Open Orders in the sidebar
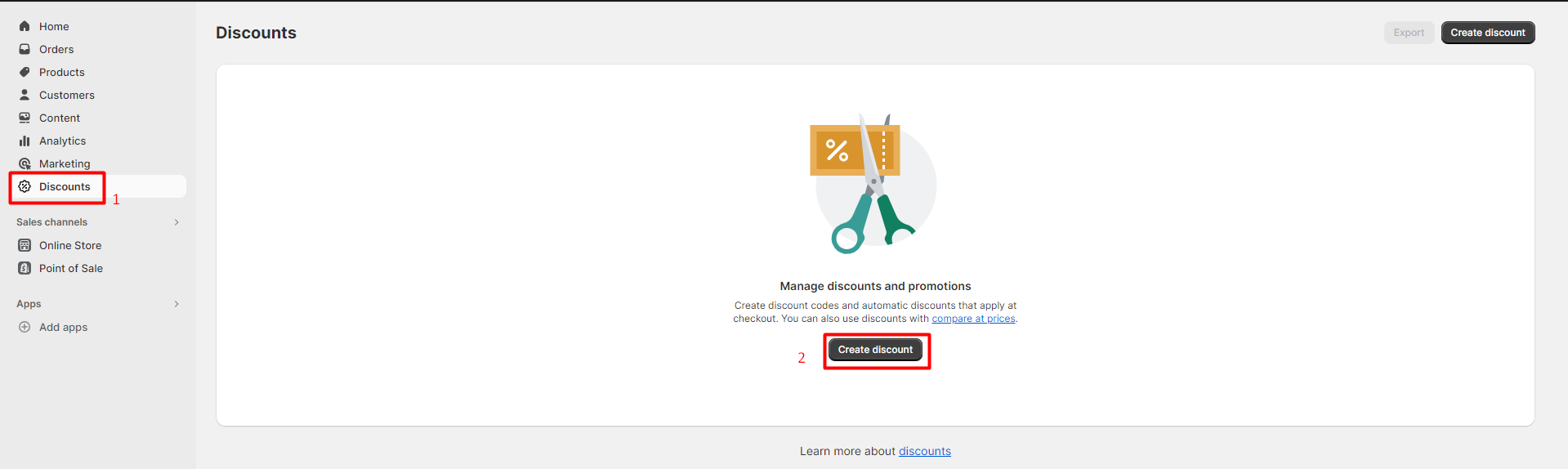This screenshot has height=469, width=1568. 98,49
